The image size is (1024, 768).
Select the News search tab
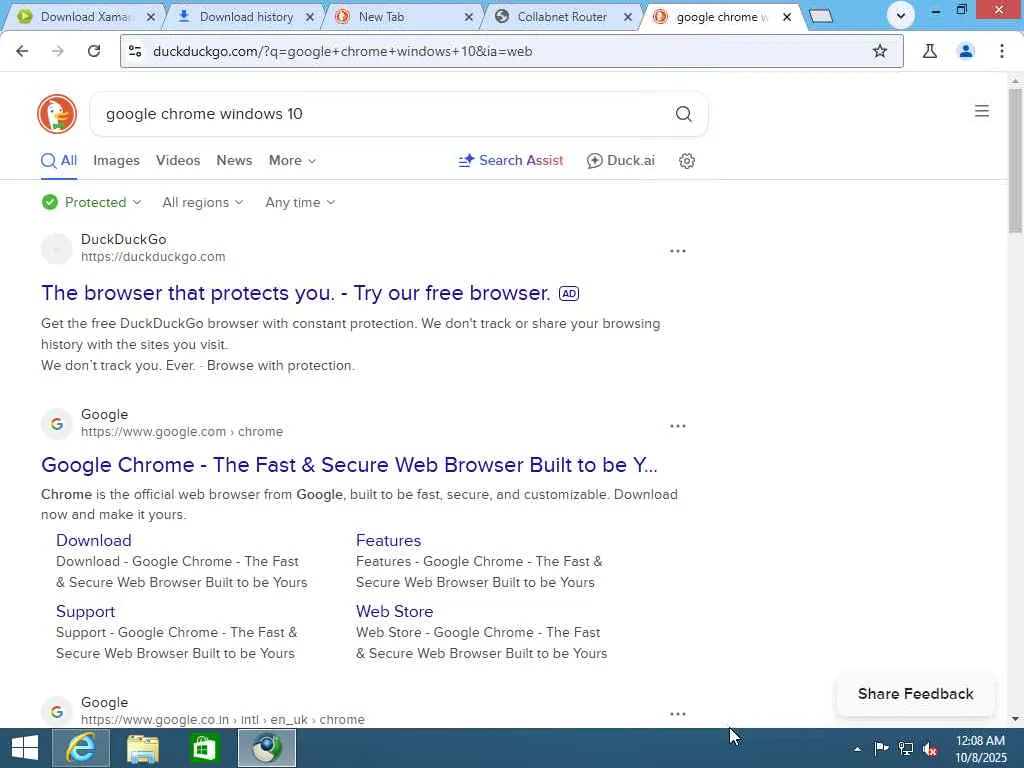click(x=234, y=161)
